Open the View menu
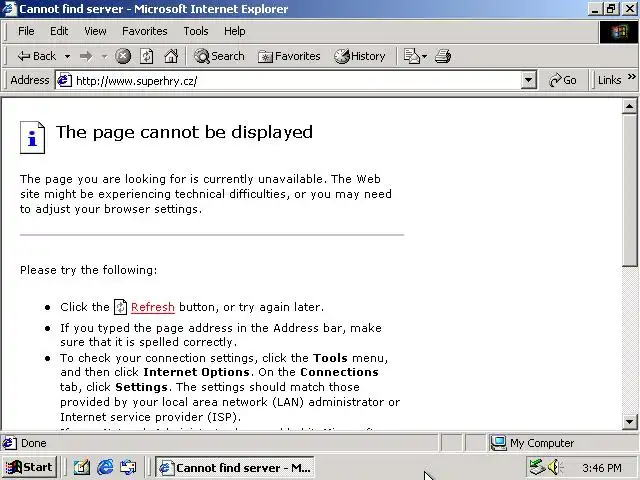Viewport: 640px width, 480px height. (95, 31)
